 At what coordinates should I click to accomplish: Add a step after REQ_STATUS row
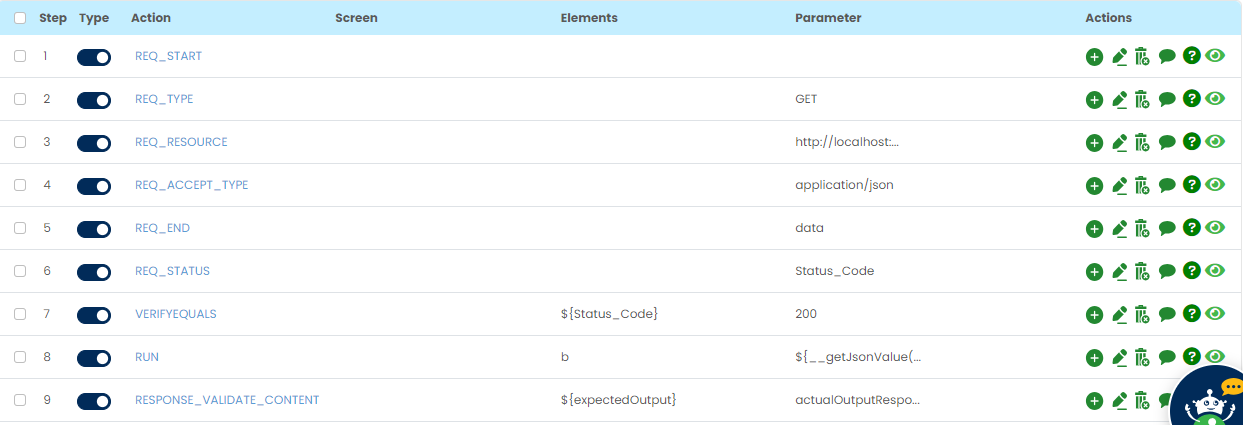pos(1094,272)
